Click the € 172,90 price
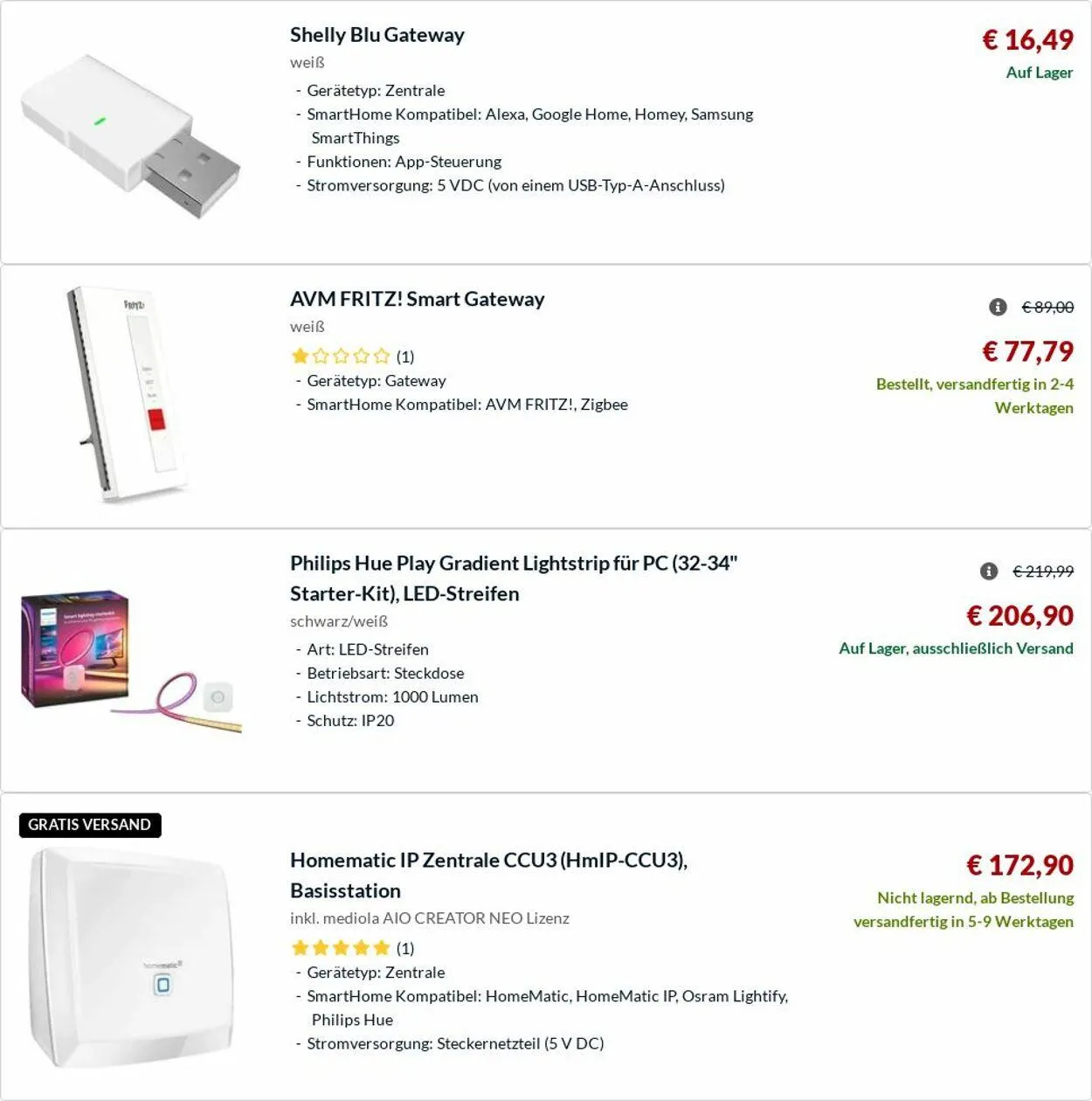The width and height of the screenshot is (1092, 1101). (1019, 865)
